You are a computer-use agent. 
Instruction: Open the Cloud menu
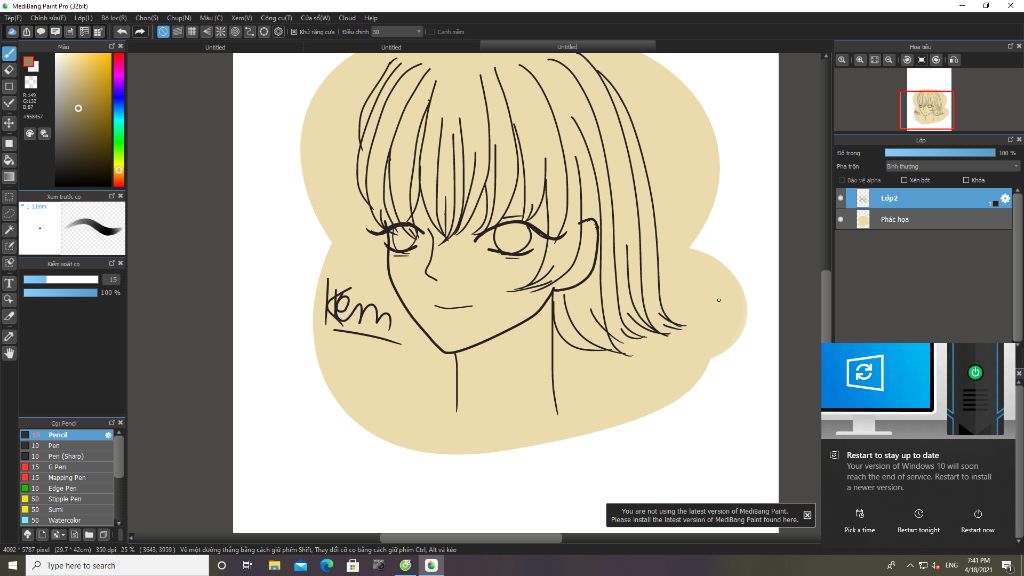[347, 18]
